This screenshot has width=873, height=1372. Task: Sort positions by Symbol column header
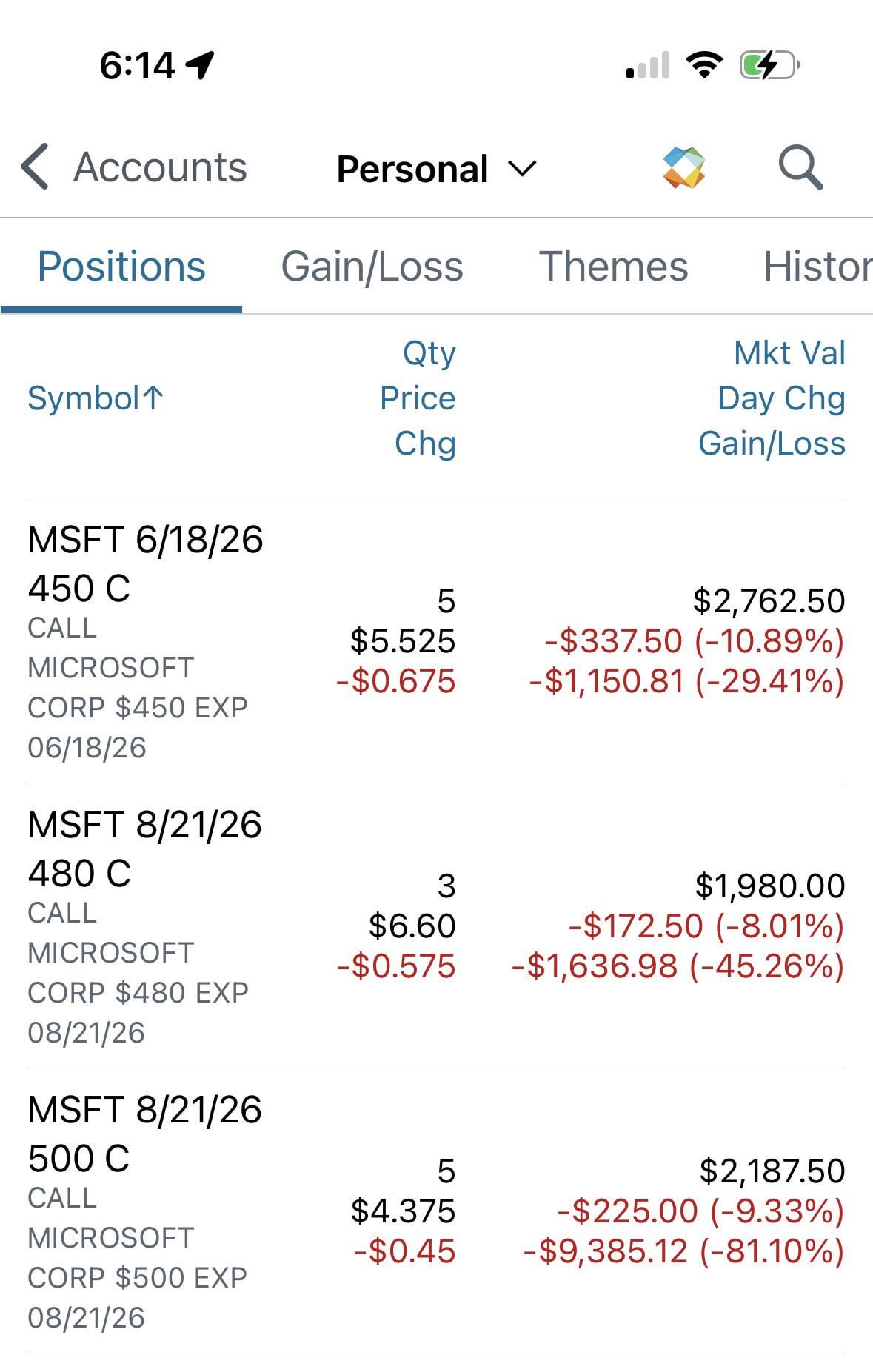tap(96, 398)
